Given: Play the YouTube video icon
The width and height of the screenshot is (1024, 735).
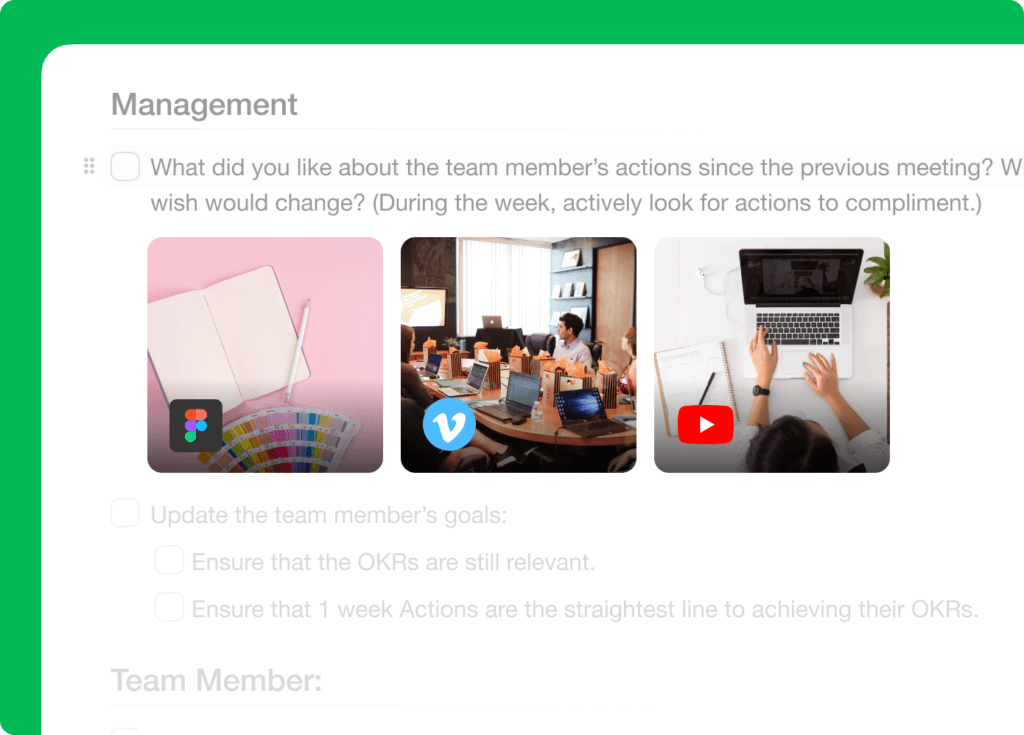Looking at the screenshot, I should click(x=705, y=425).
